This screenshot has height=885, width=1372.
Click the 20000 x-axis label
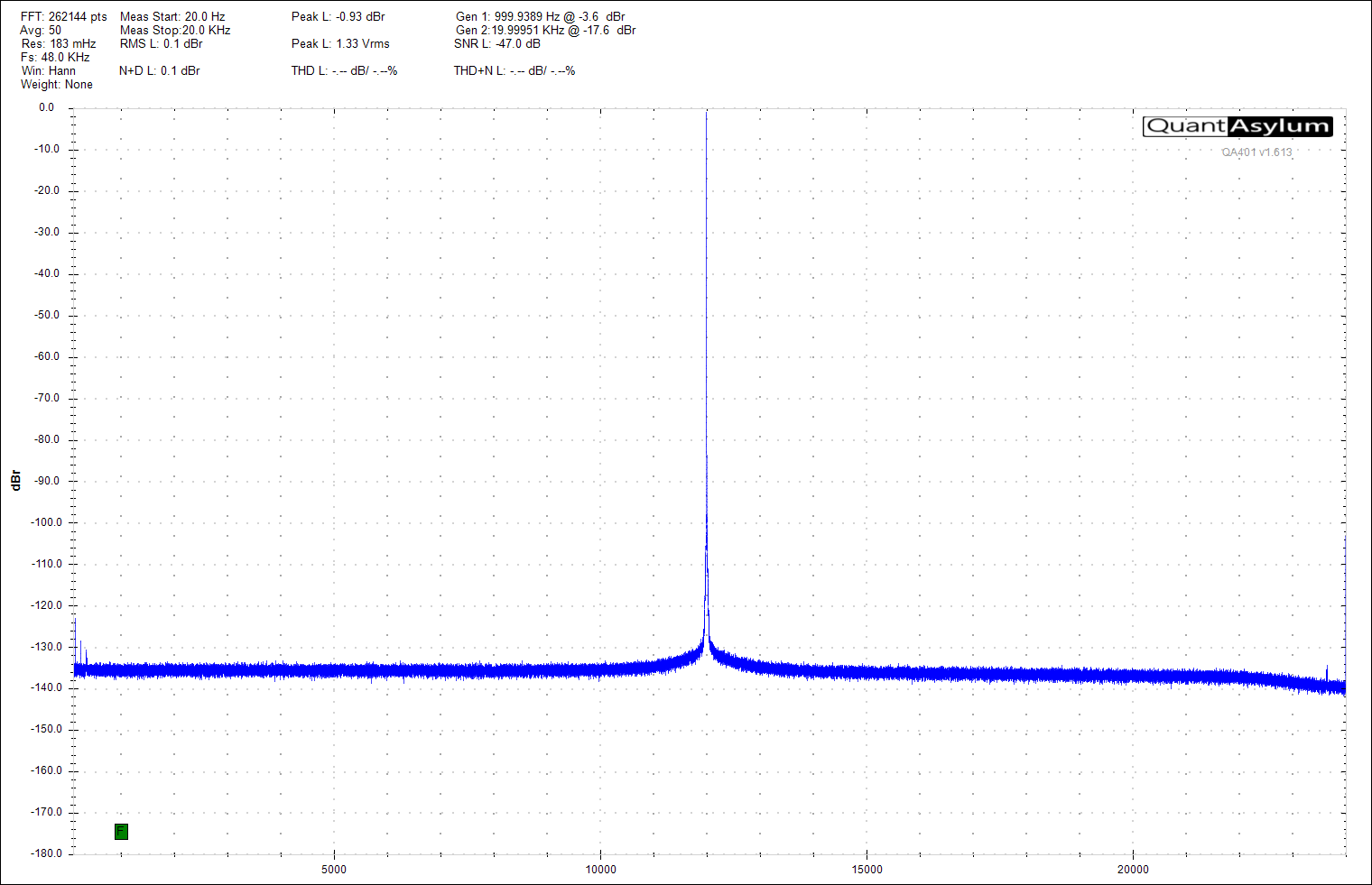pyautogui.click(x=1134, y=870)
